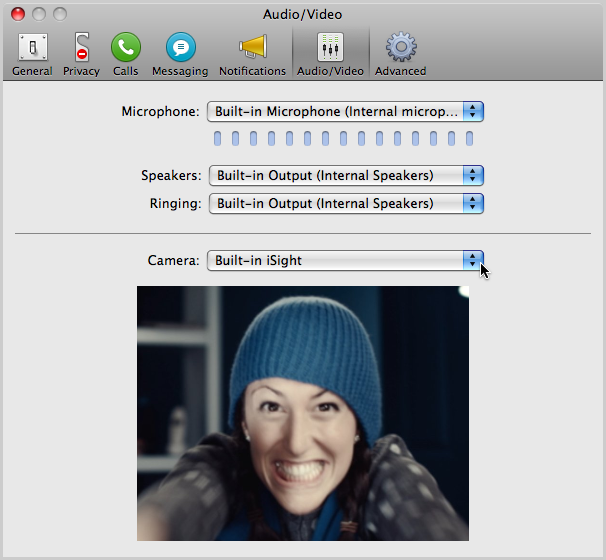Click the microphone input level meter
606x560 pixels.
[344, 138]
